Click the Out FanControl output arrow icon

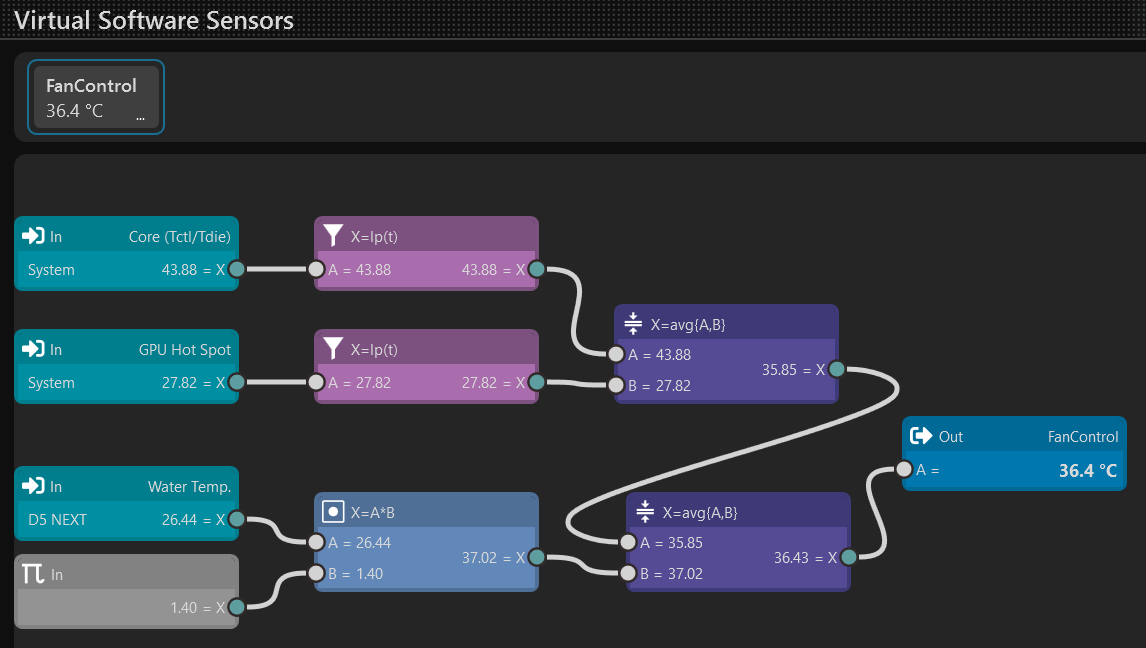[x=921, y=436]
